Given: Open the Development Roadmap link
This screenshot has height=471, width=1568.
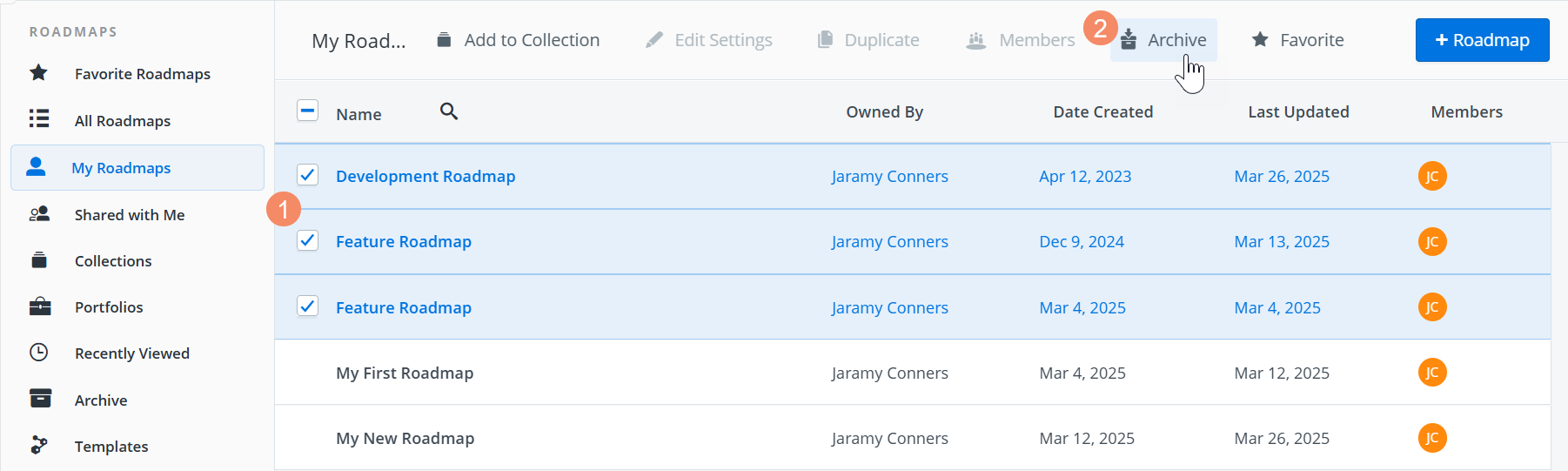Looking at the screenshot, I should [x=426, y=176].
